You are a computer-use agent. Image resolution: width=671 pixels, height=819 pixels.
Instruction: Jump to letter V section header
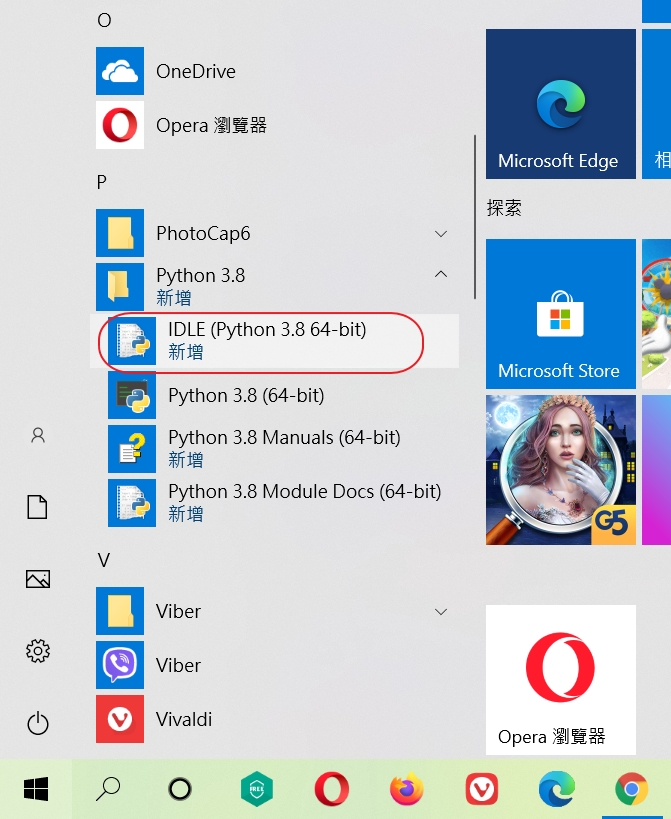click(103, 560)
